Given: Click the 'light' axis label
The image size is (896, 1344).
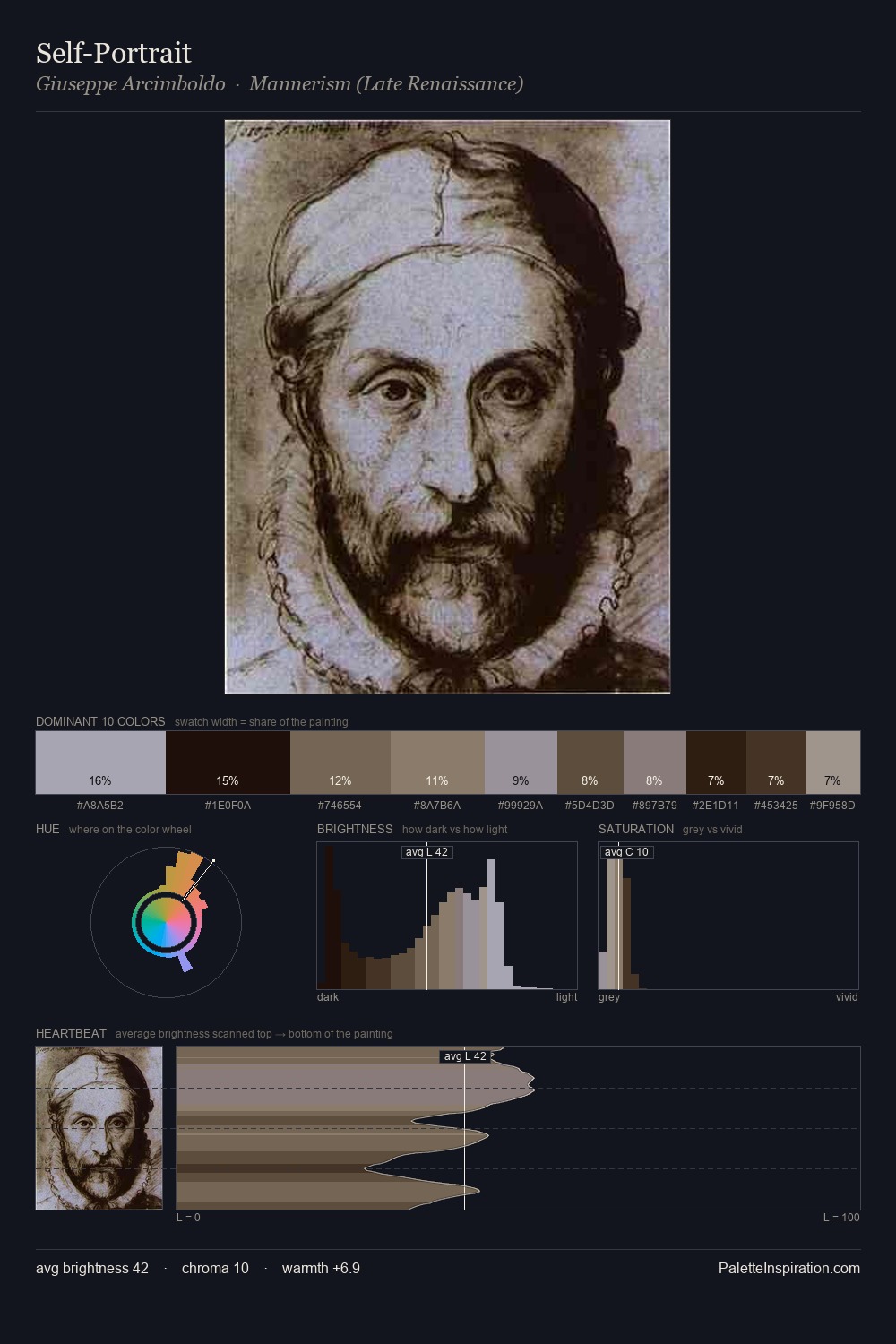Looking at the screenshot, I should pos(566,997).
